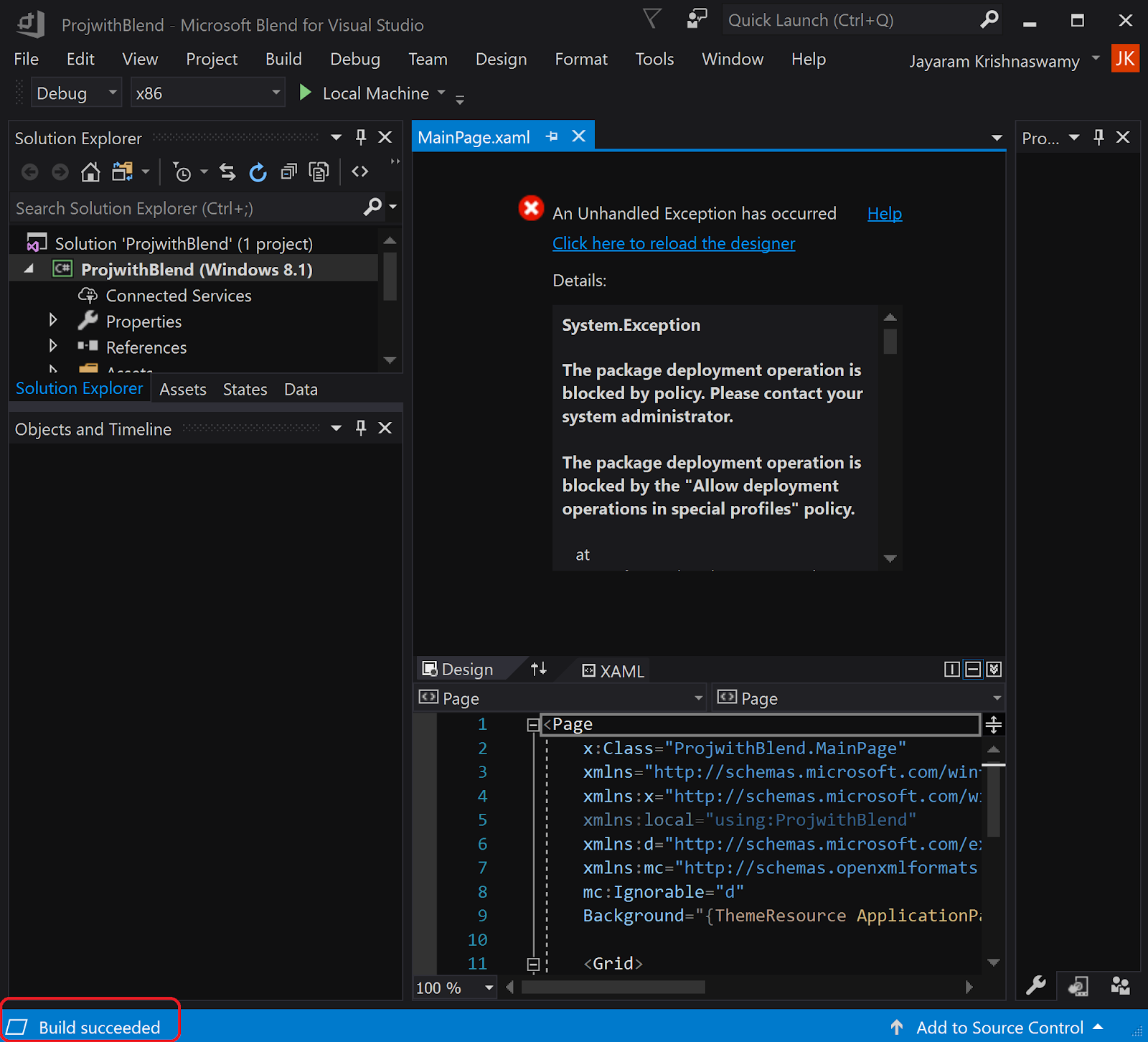This screenshot has height=1042, width=1148.
Task: Refresh the Solution Explorer view
Action: tap(258, 172)
